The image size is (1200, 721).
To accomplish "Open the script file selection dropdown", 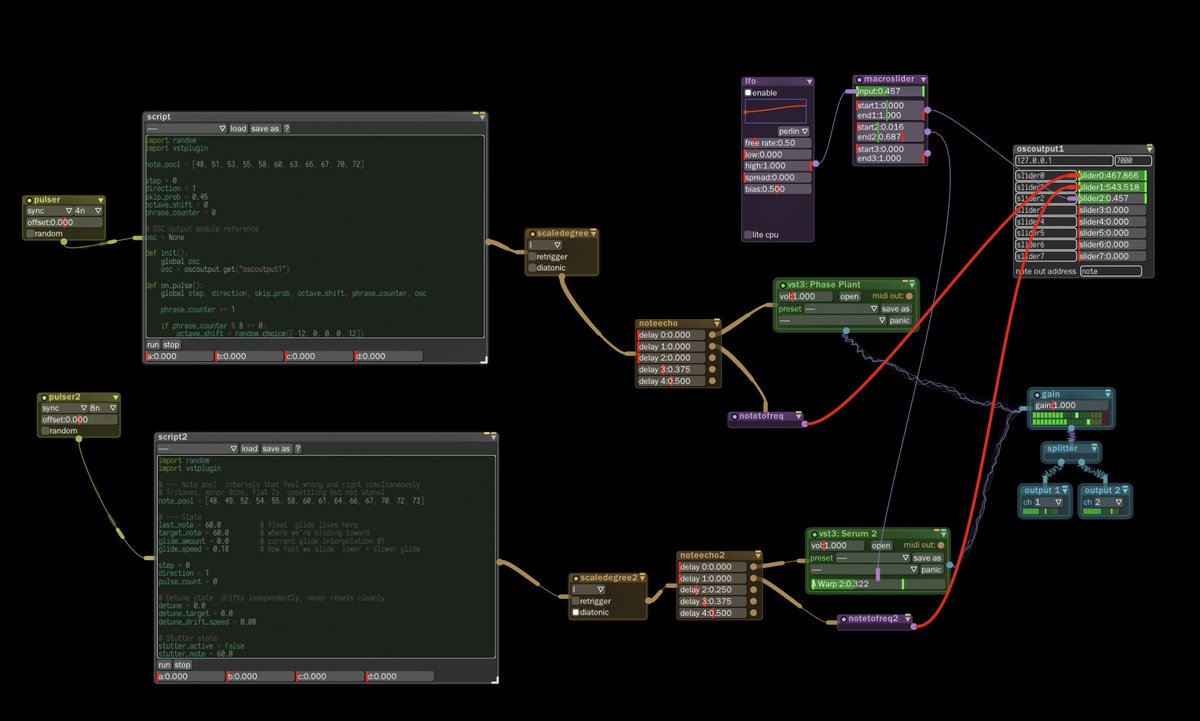I will (187, 128).
